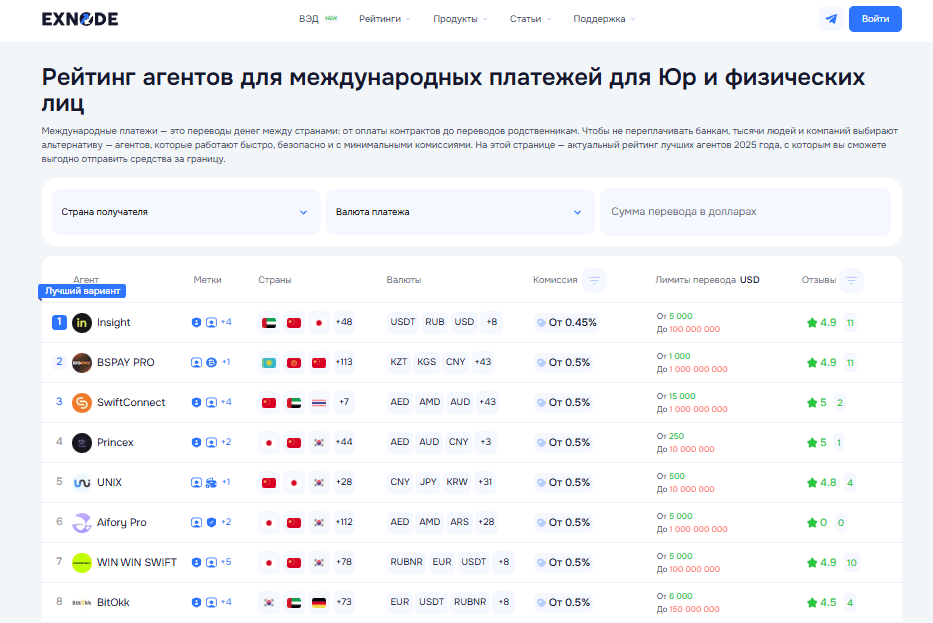Viewport: 933px width, 623px height.
Task: Open the BitOkk agent link
Action: (x=113, y=602)
